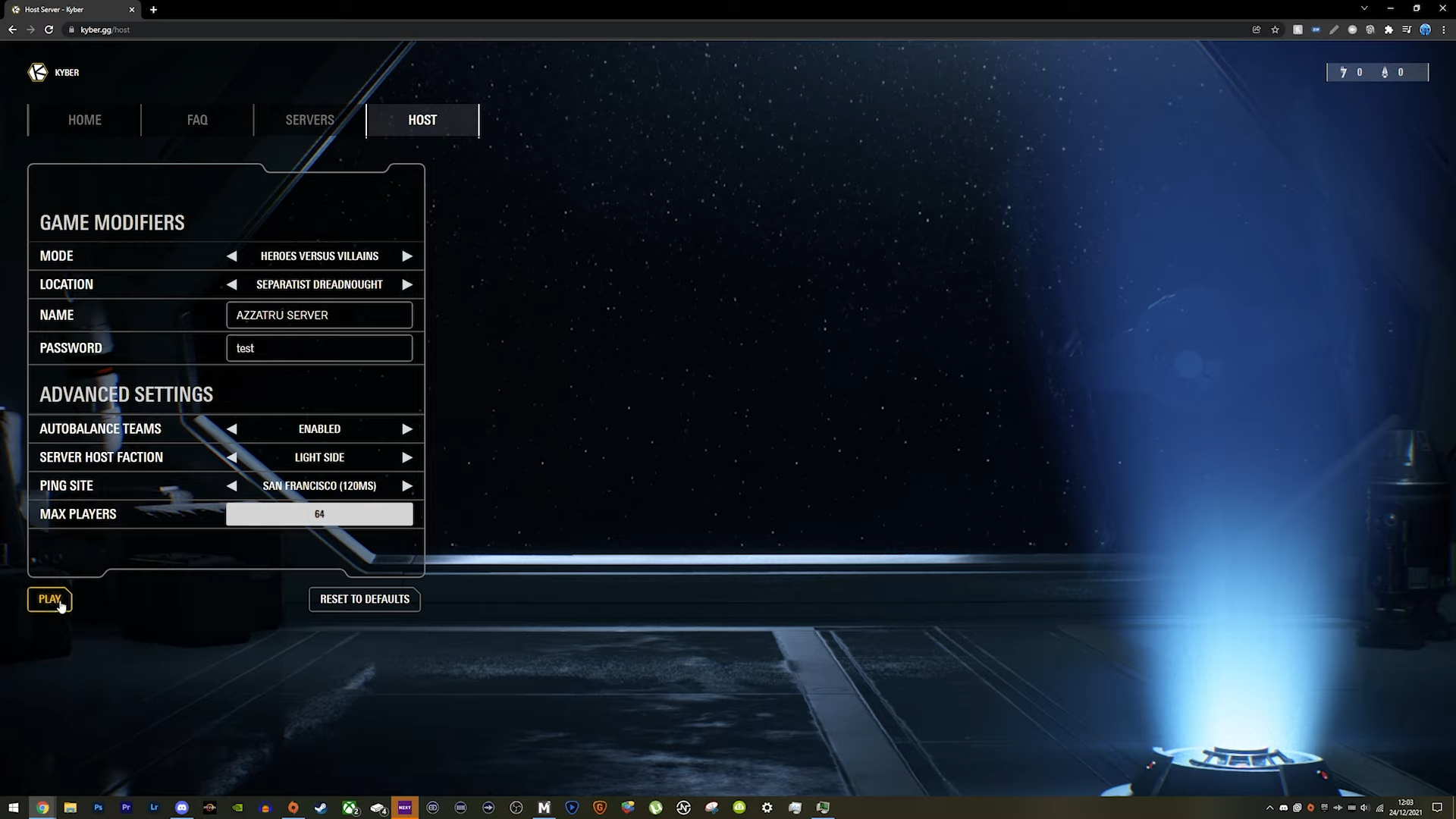Screen dimensions: 1456x819
Task: Switch Autobalance Teams with right arrow
Action: 407,429
